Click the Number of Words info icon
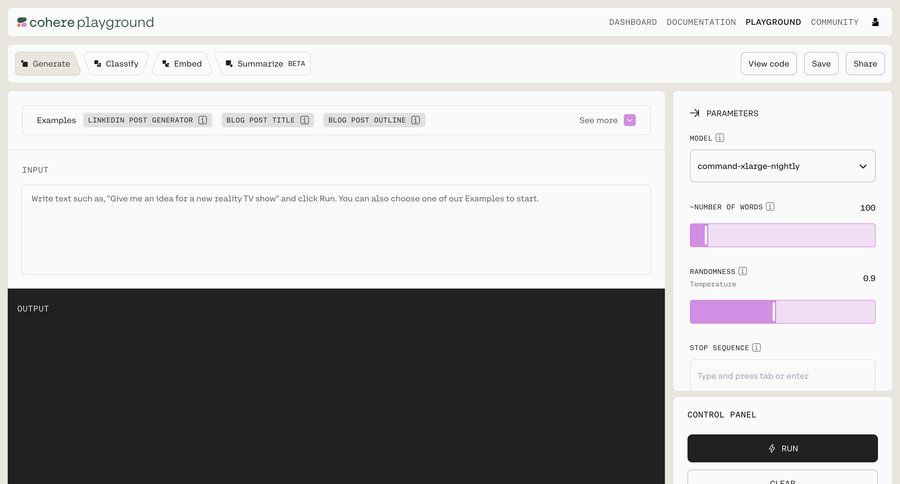The image size is (900, 484). pos(770,207)
